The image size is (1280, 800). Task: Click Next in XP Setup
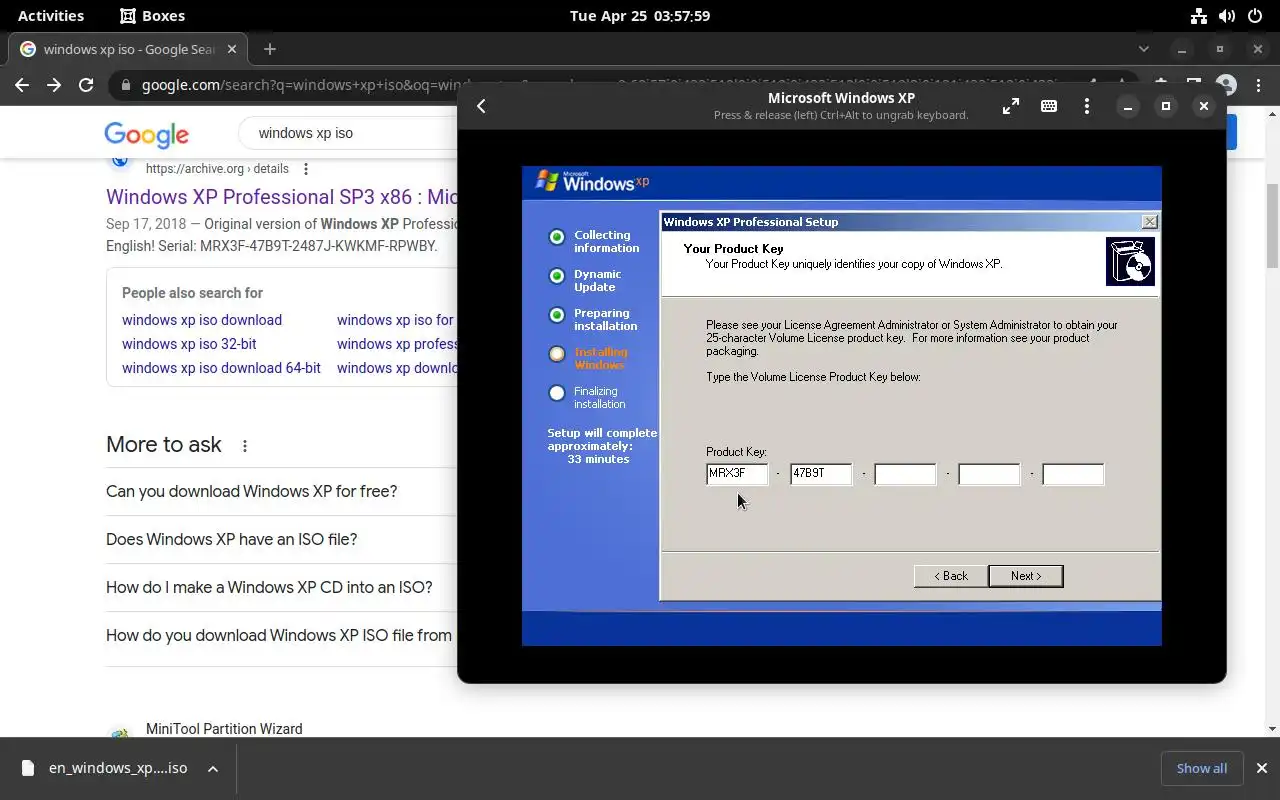(1025, 576)
